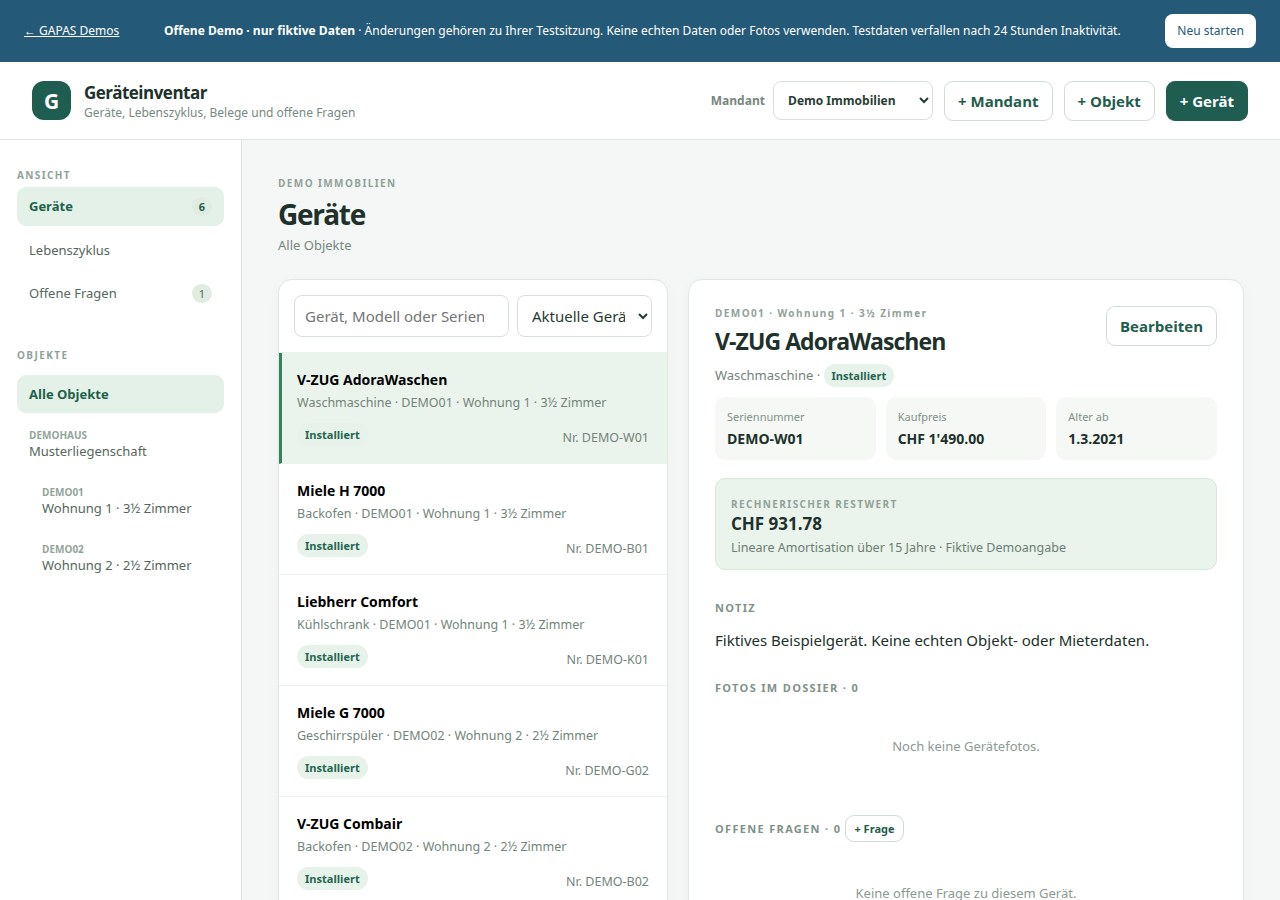Click the note text Fiktives Beispielgerät
This screenshot has width=1280, height=900.
pyautogui.click(x=932, y=641)
